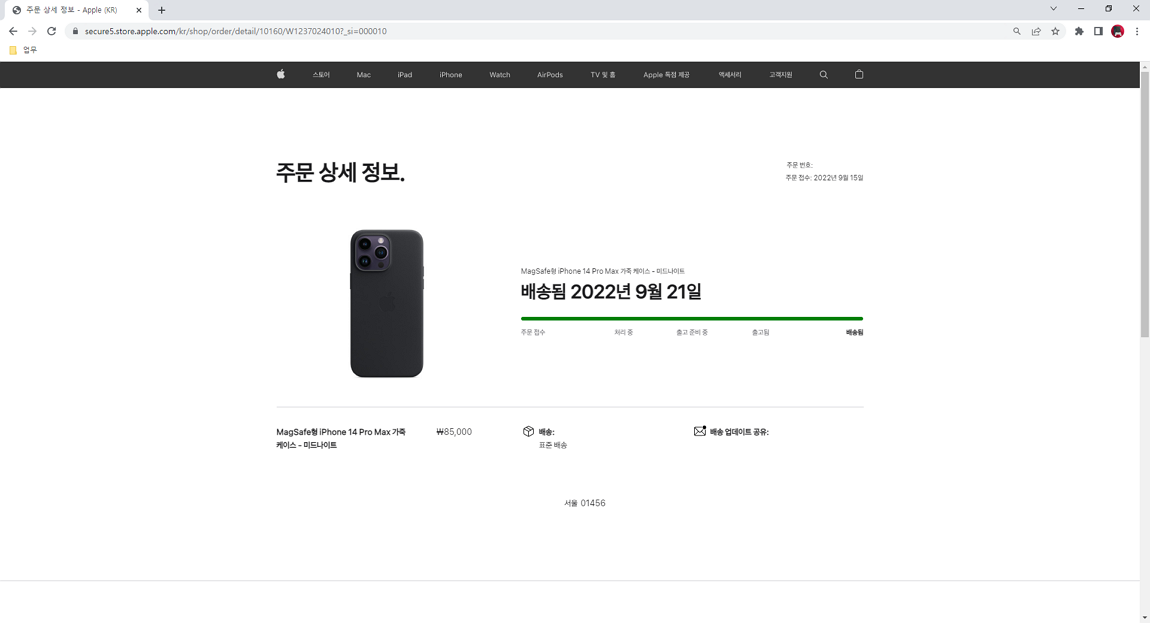Click the 배송 업데이트 공유 link
This screenshot has width=1150, height=623.
[x=739, y=432]
